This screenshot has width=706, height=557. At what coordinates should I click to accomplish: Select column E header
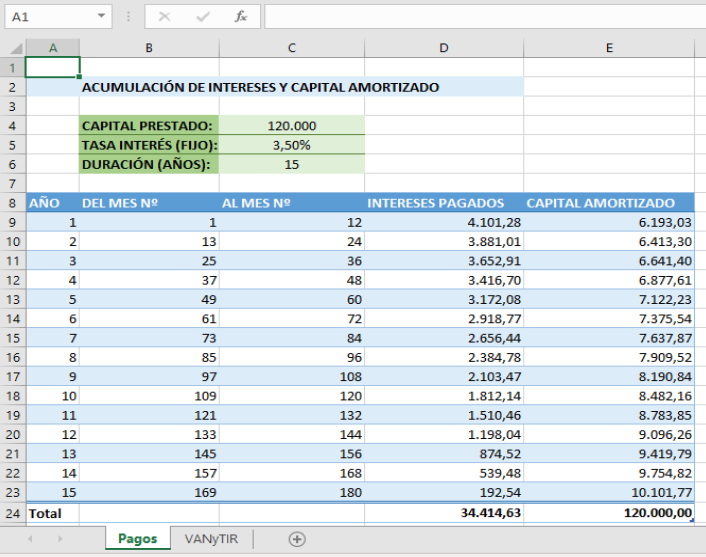(x=609, y=48)
